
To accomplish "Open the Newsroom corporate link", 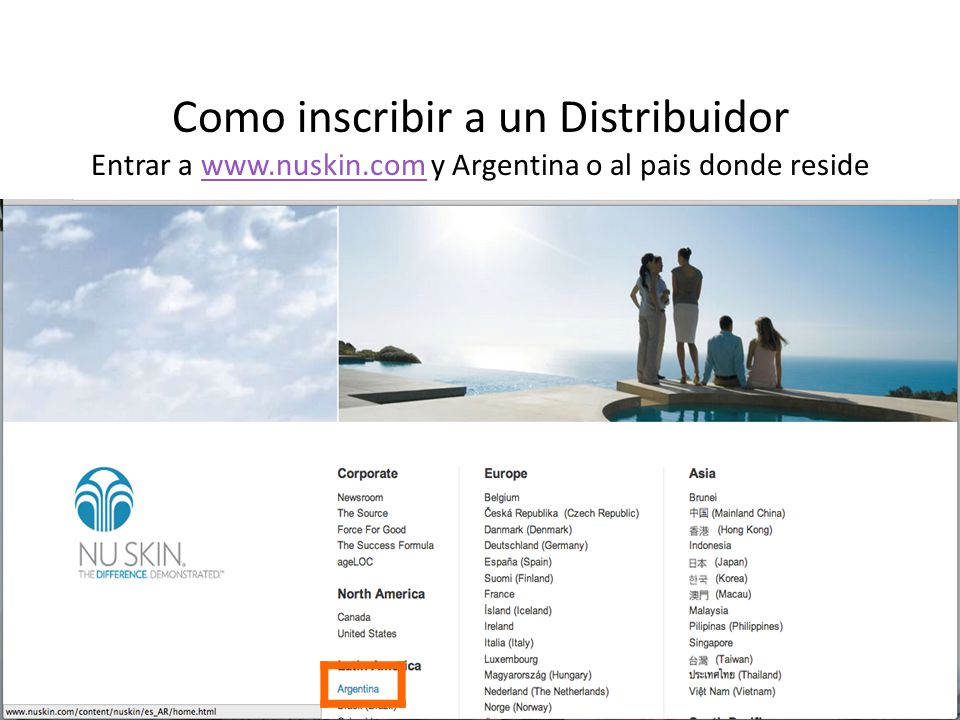I will pos(360,497).
